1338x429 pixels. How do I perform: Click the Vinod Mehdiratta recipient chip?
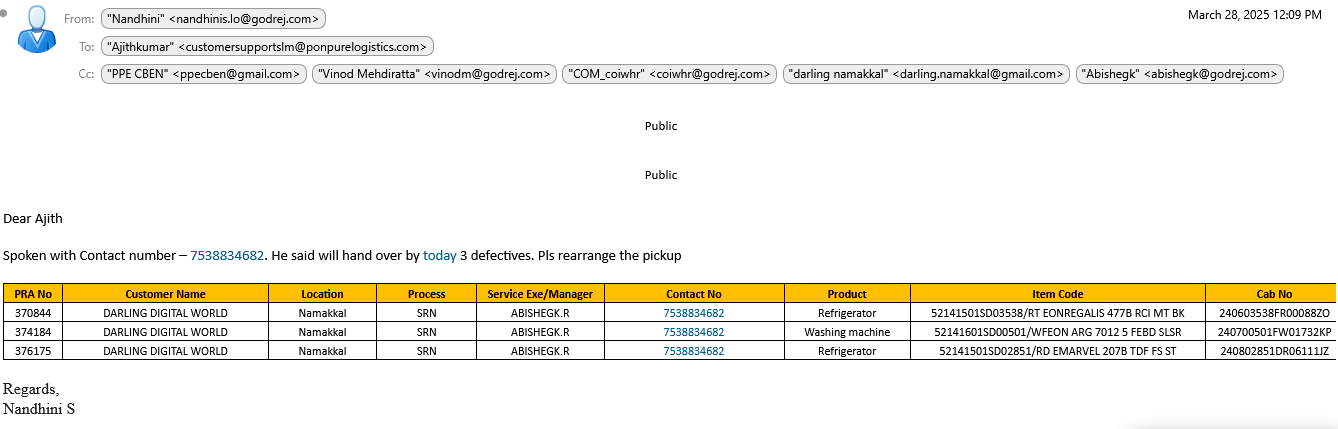pos(434,73)
